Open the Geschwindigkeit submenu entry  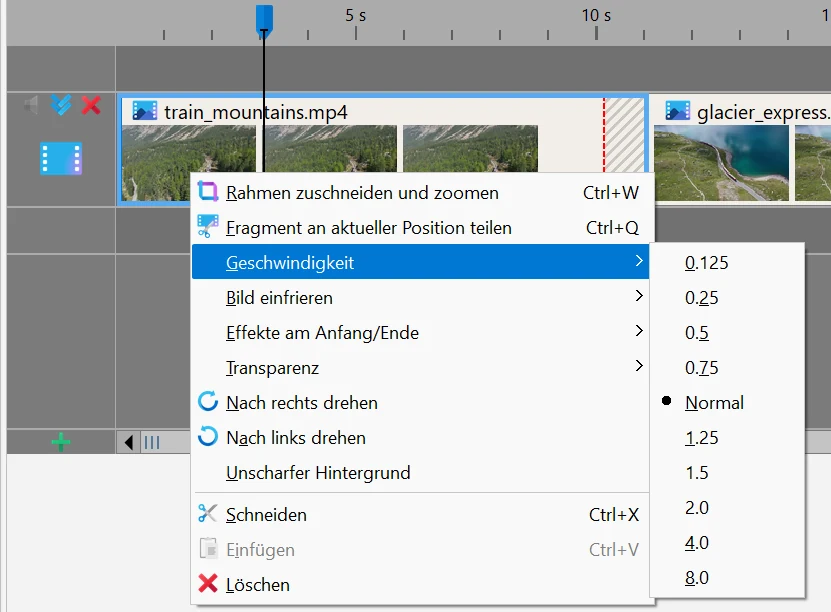[420, 262]
